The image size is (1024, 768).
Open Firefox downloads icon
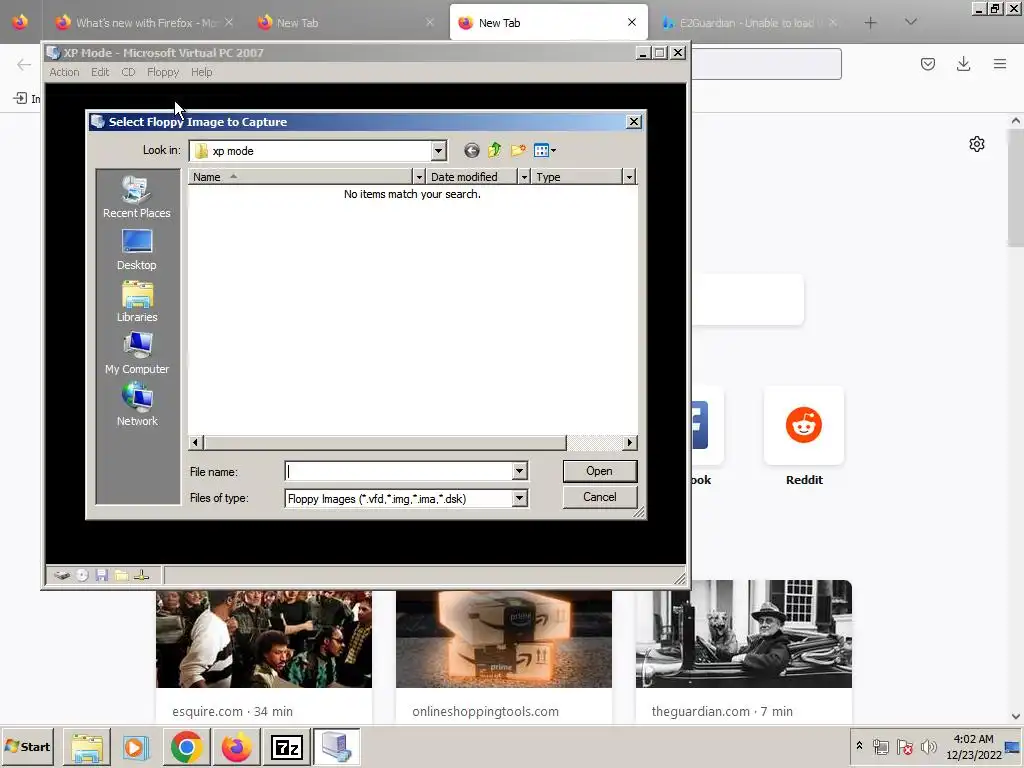click(963, 64)
